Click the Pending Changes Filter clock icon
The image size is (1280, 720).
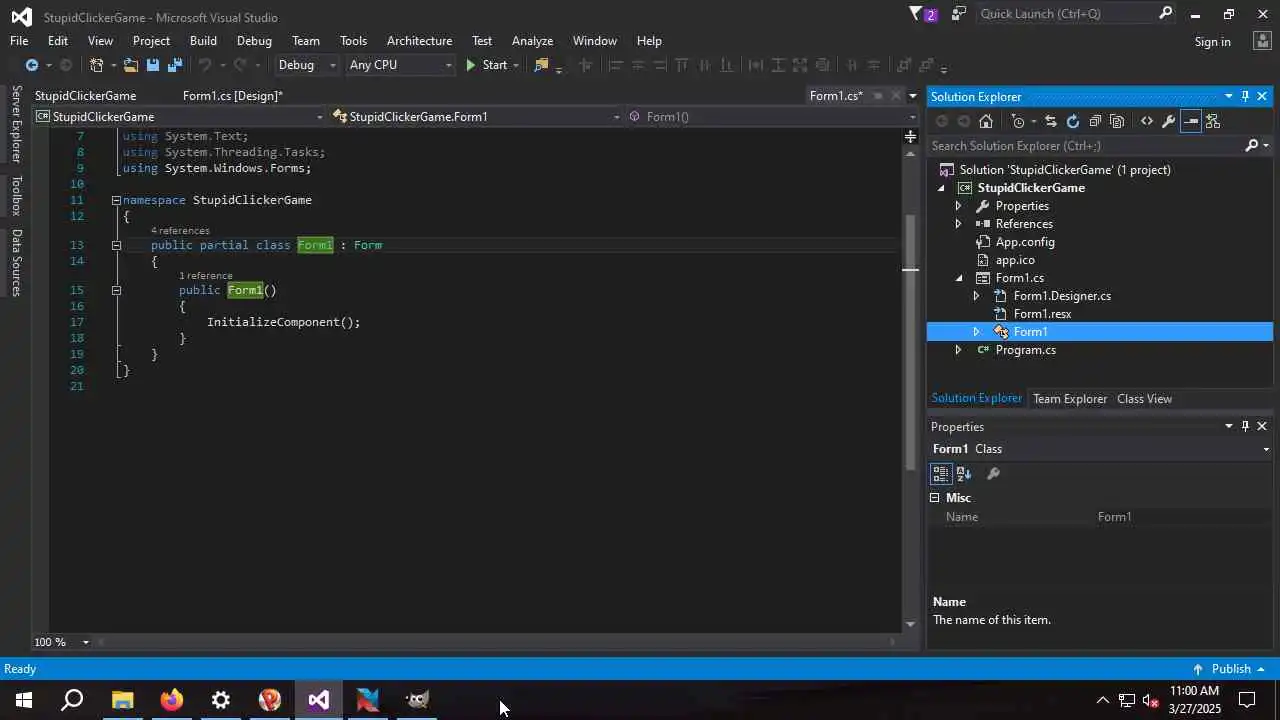[x=1018, y=121]
